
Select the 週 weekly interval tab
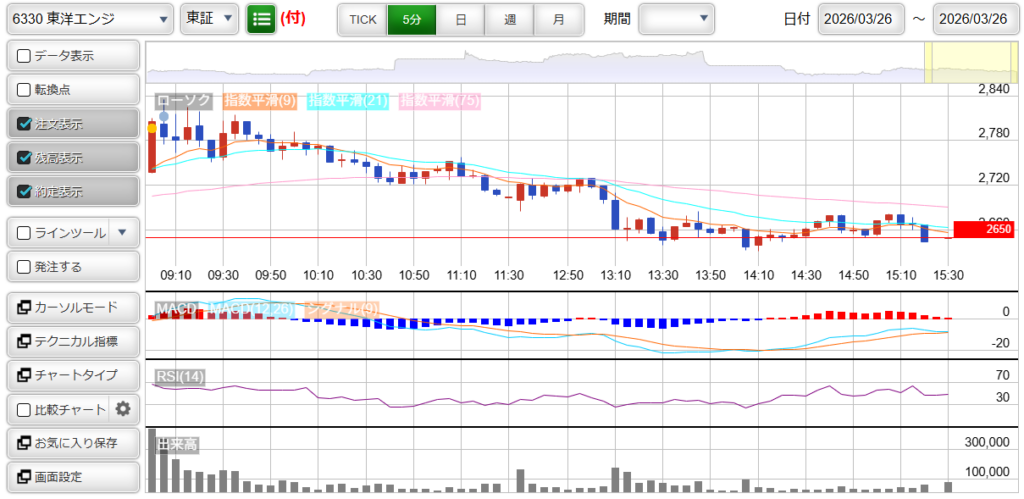tap(510, 19)
